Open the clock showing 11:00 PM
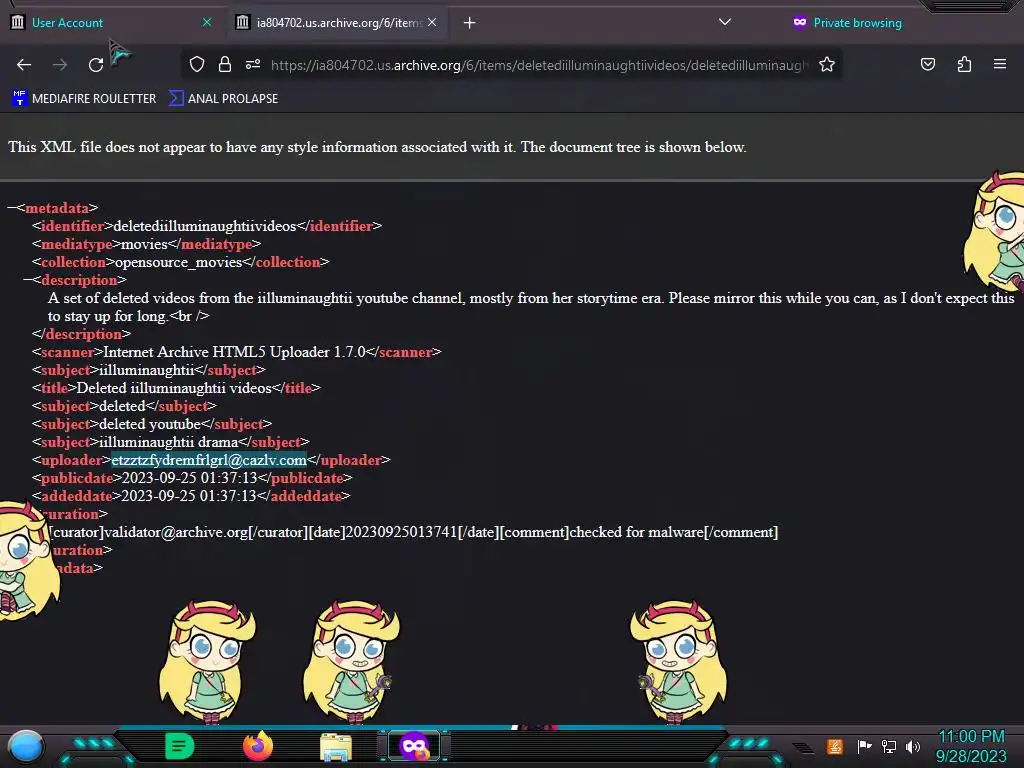 point(971,746)
